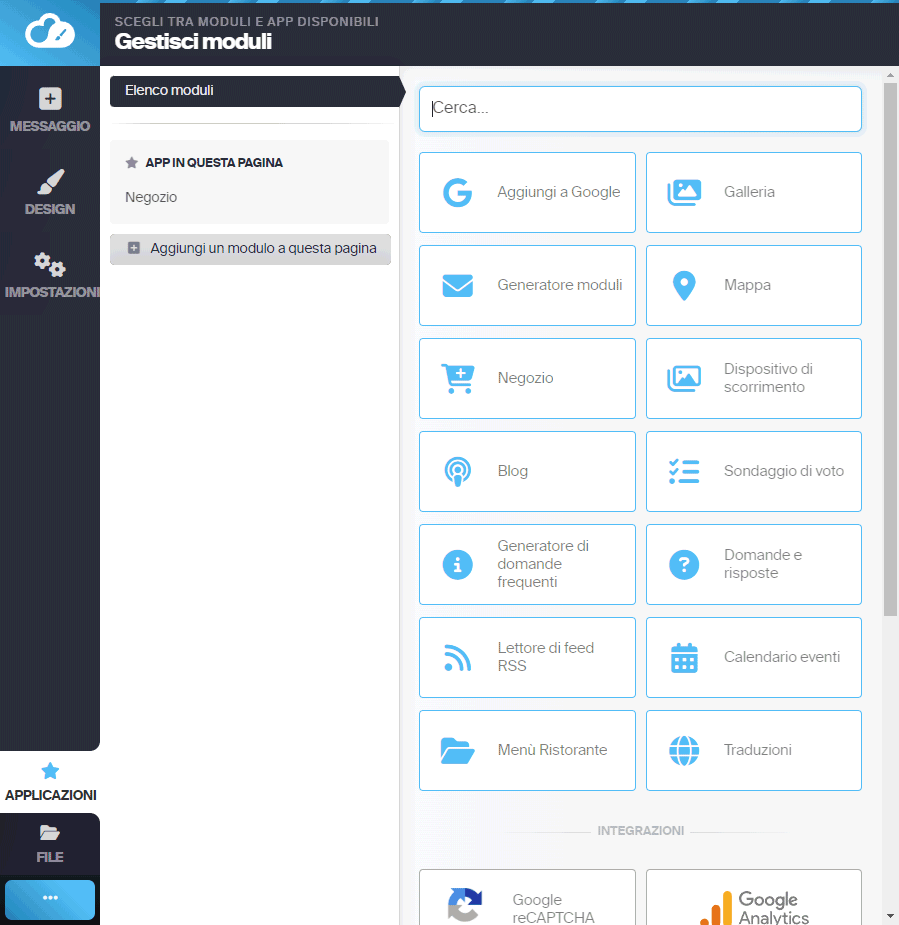
Task: Click the envelope icon for Generatore moduli
Action: 458,286
